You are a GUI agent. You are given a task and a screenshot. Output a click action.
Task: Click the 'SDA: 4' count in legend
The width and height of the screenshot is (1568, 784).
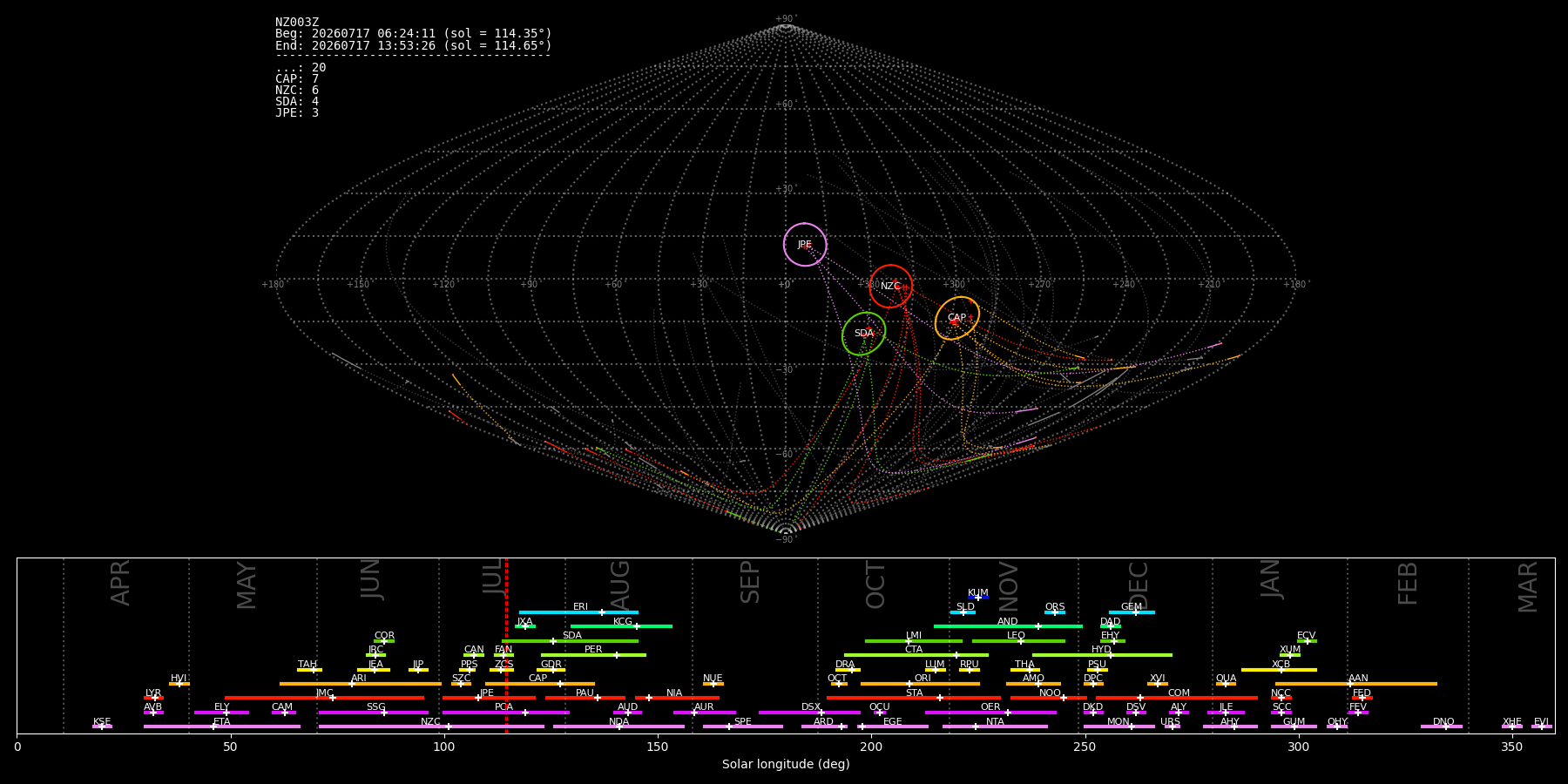(297, 102)
